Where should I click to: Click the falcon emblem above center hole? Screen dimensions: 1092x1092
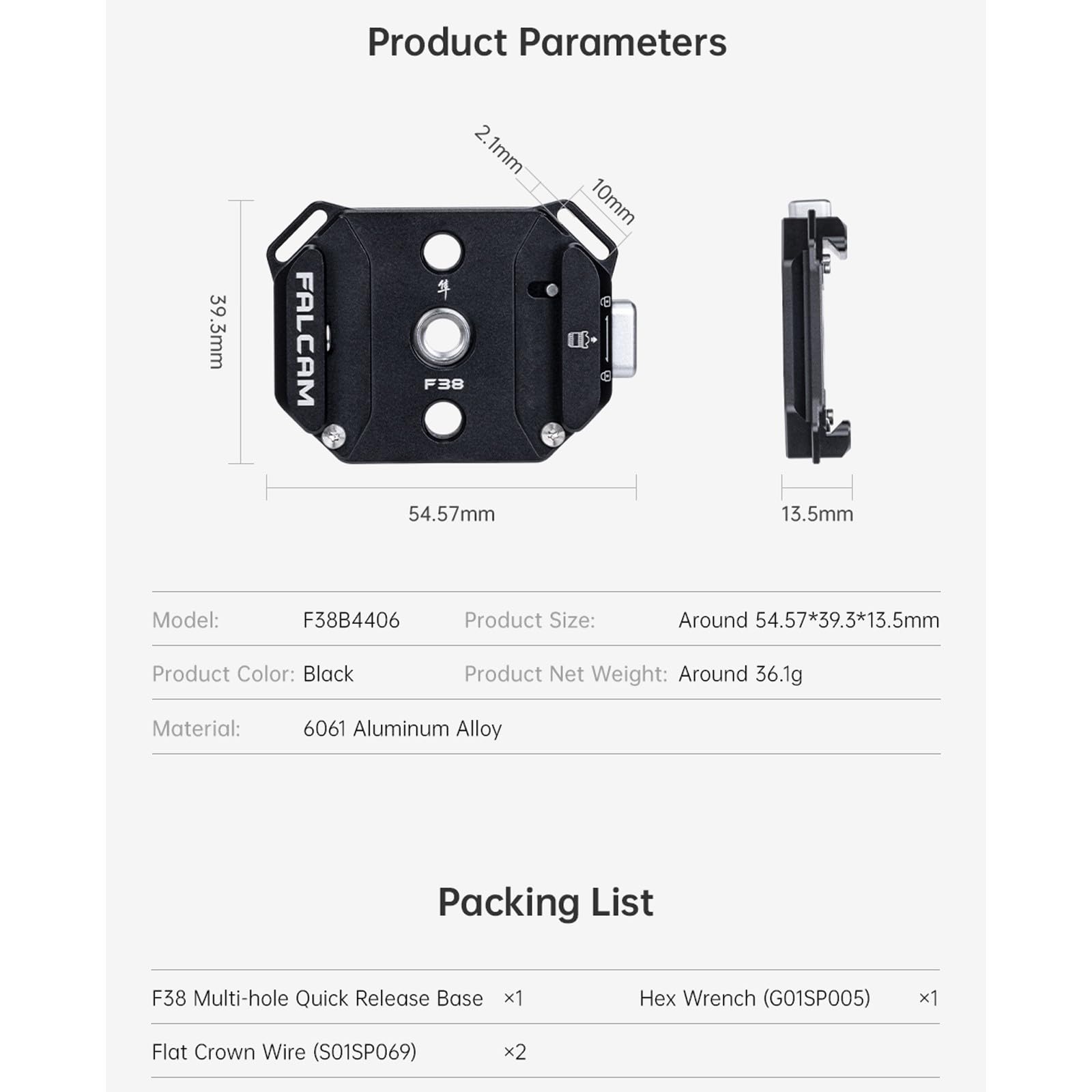click(444, 289)
